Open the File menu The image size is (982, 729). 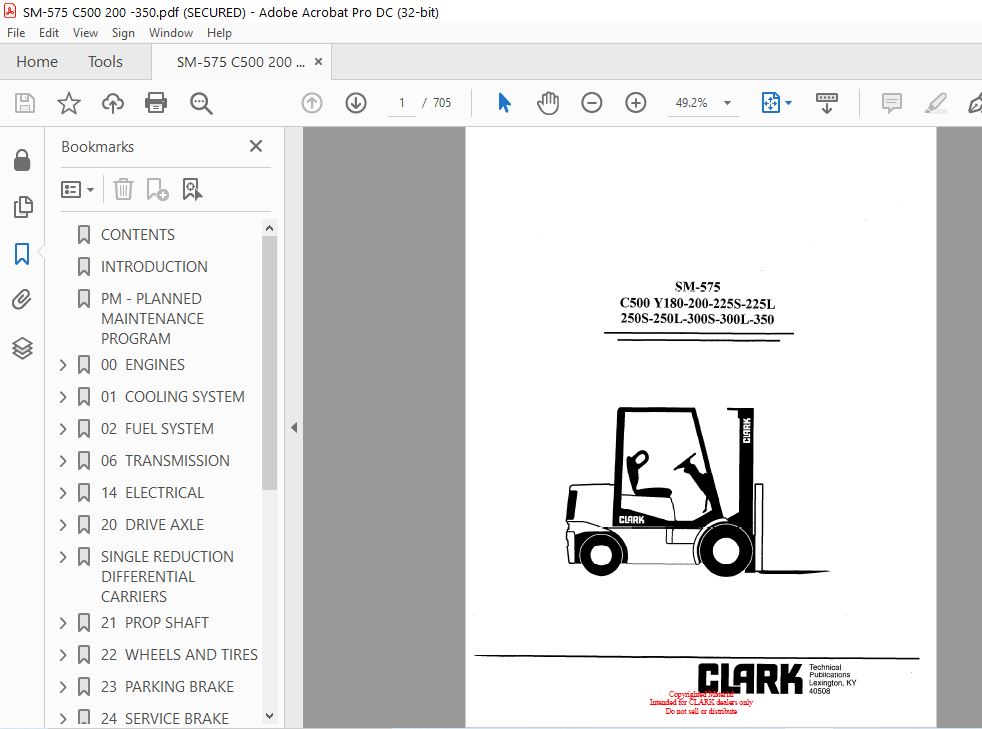point(16,33)
